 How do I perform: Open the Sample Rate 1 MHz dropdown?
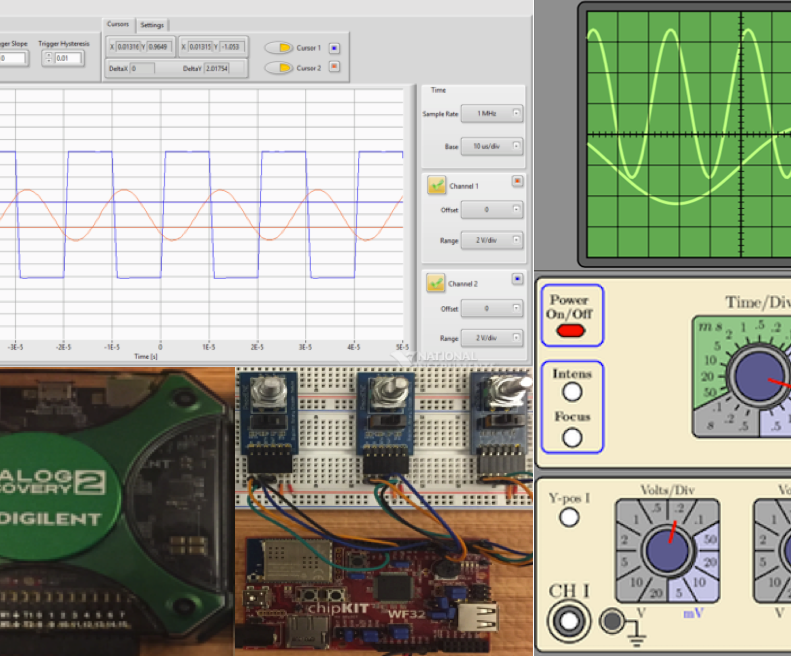click(x=491, y=114)
